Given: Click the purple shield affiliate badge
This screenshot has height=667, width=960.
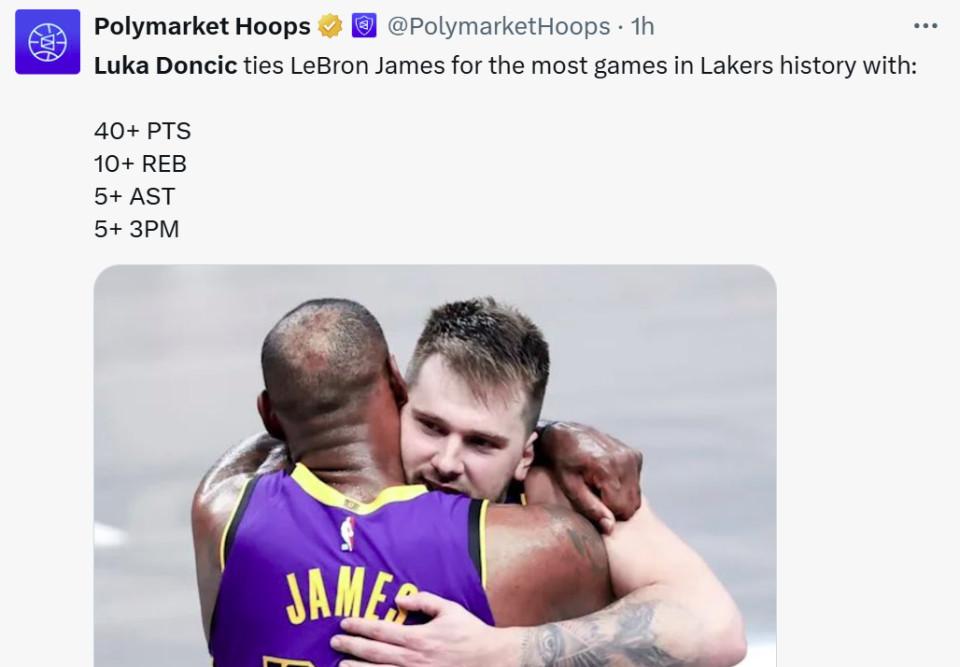Looking at the screenshot, I should pos(364,26).
